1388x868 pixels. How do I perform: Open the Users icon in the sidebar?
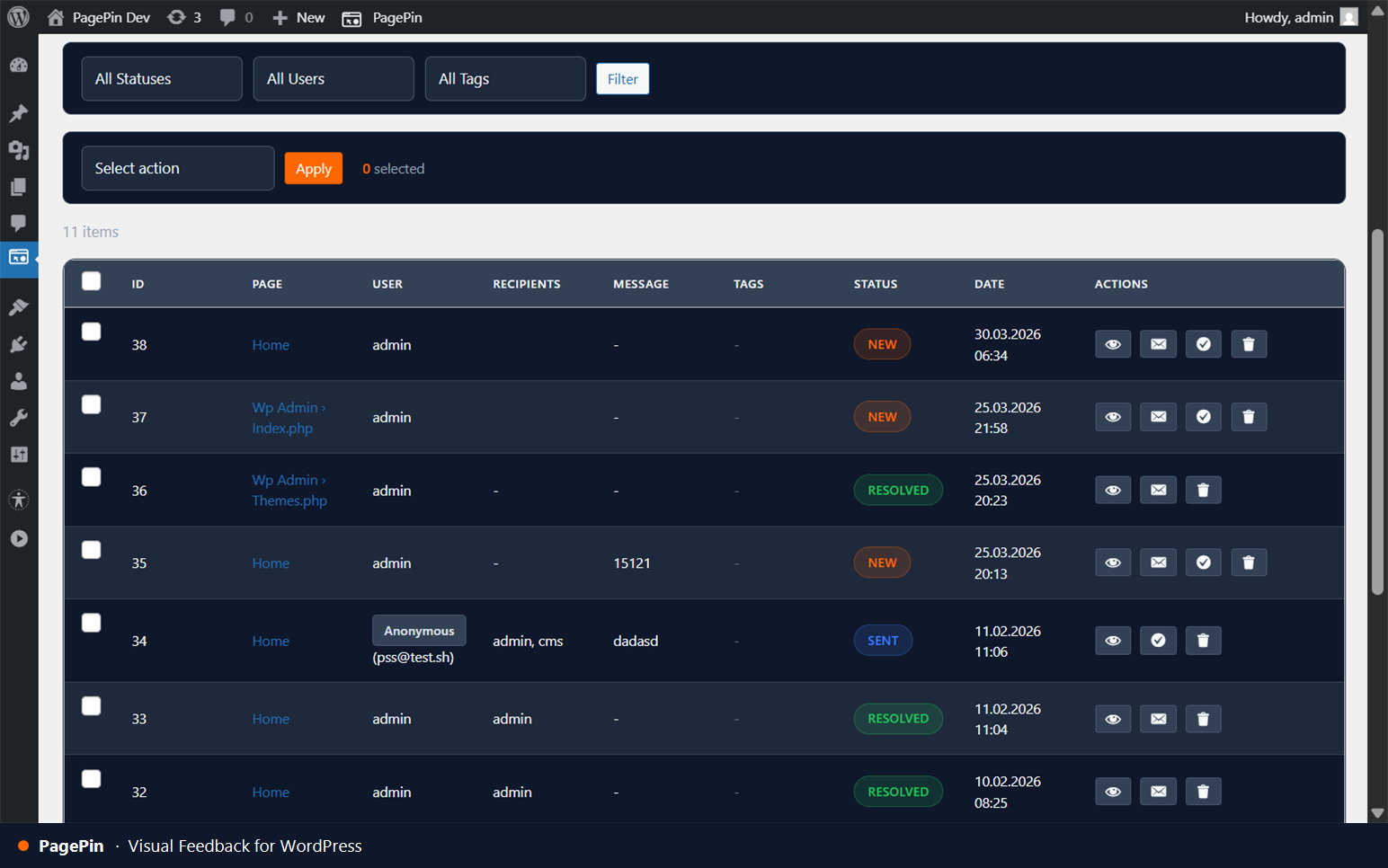pyautogui.click(x=19, y=380)
